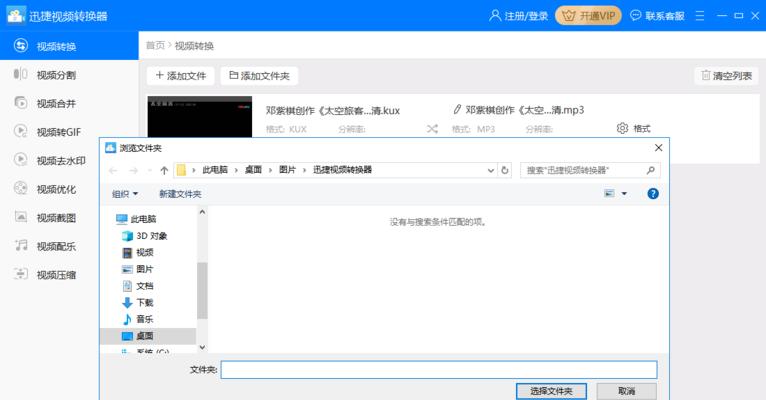Image resolution: width=766 pixels, height=400 pixels.
Task: Click the 文件夹 name input field
Action: point(439,370)
